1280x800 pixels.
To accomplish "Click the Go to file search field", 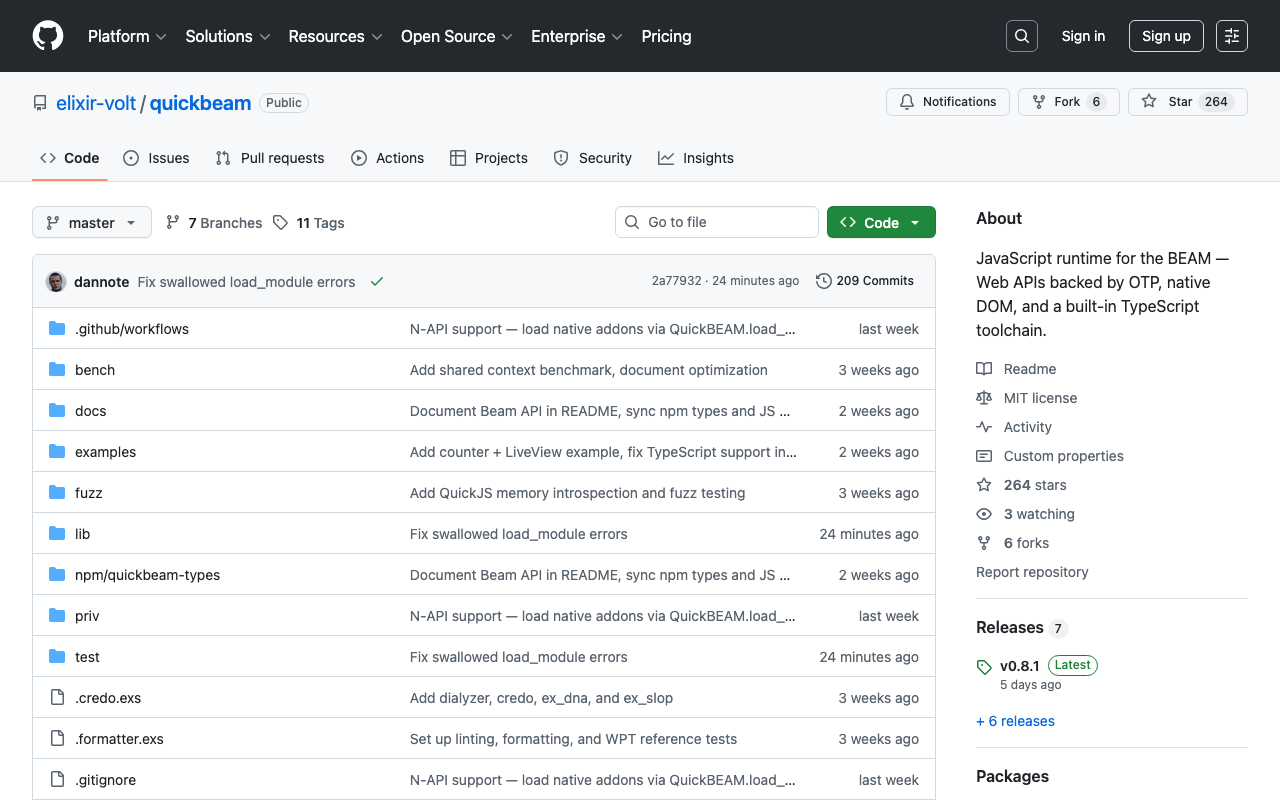I will pyautogui.click(x=716, y=222).
